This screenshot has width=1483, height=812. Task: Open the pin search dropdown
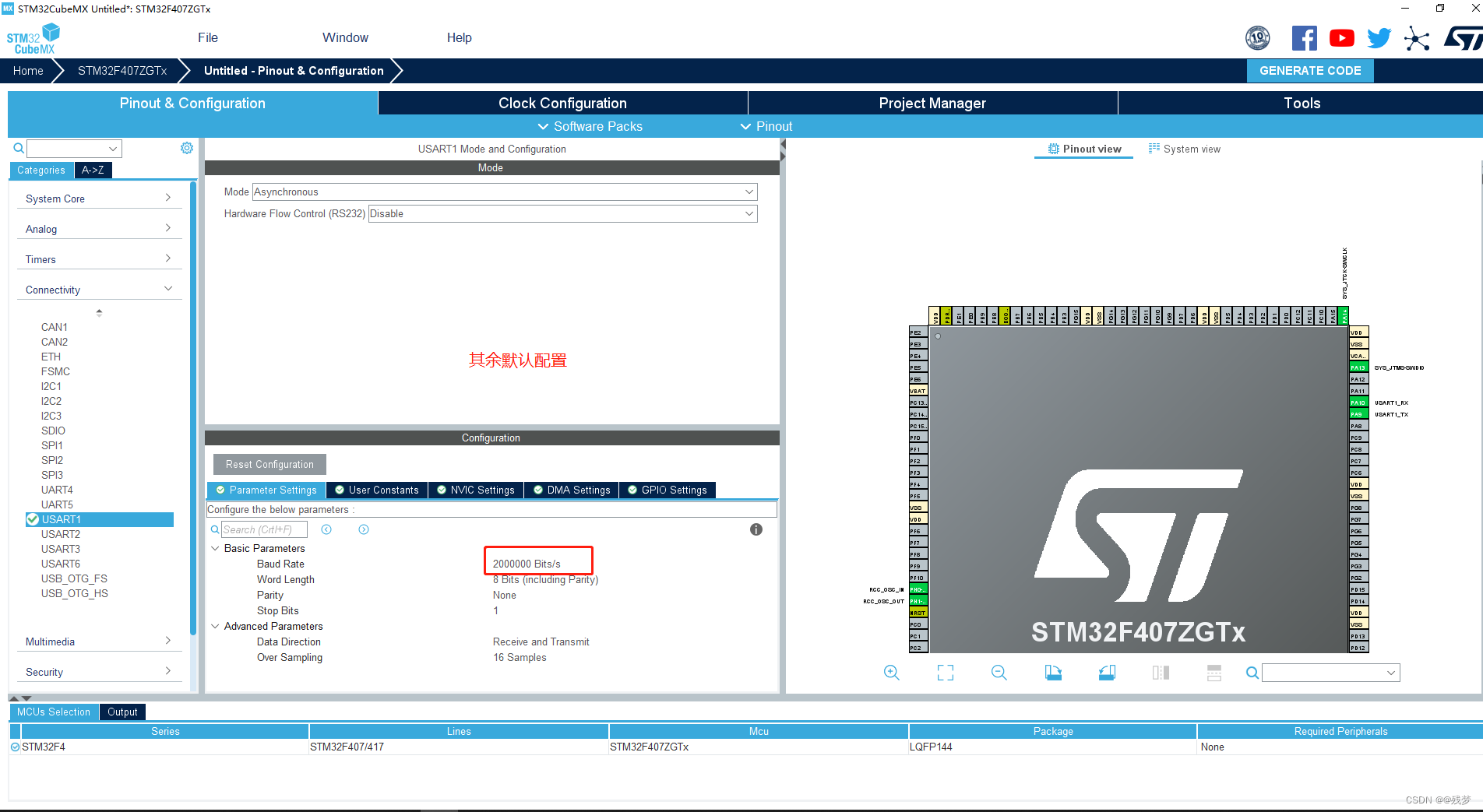[1391, 673]
